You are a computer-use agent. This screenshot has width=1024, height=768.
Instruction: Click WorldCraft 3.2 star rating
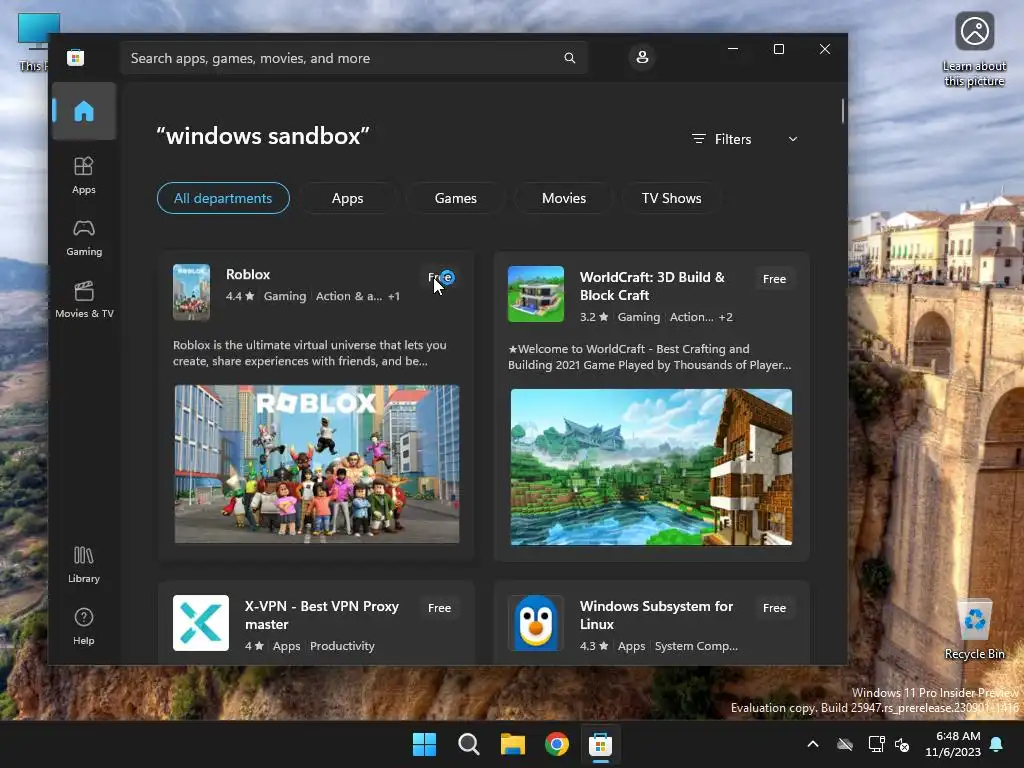click(x=594, y=317)
